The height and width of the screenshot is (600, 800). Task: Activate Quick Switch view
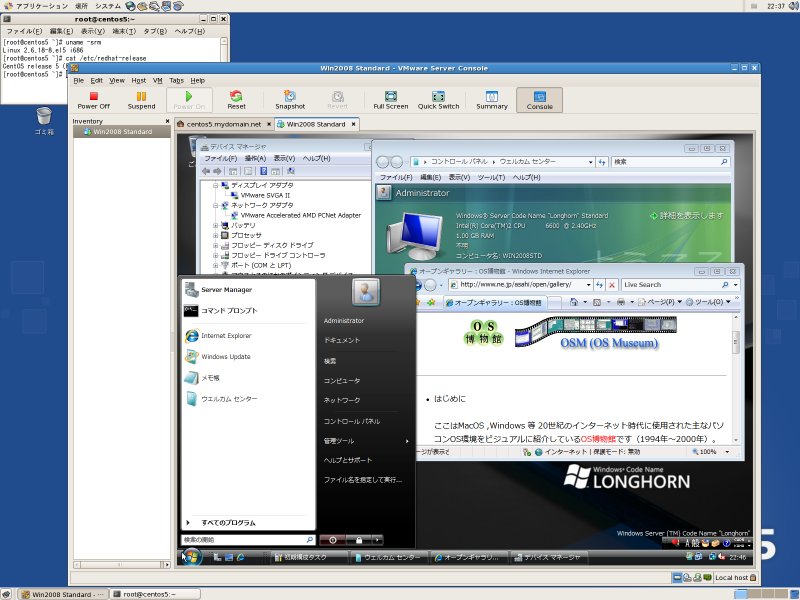coord(438,100)
